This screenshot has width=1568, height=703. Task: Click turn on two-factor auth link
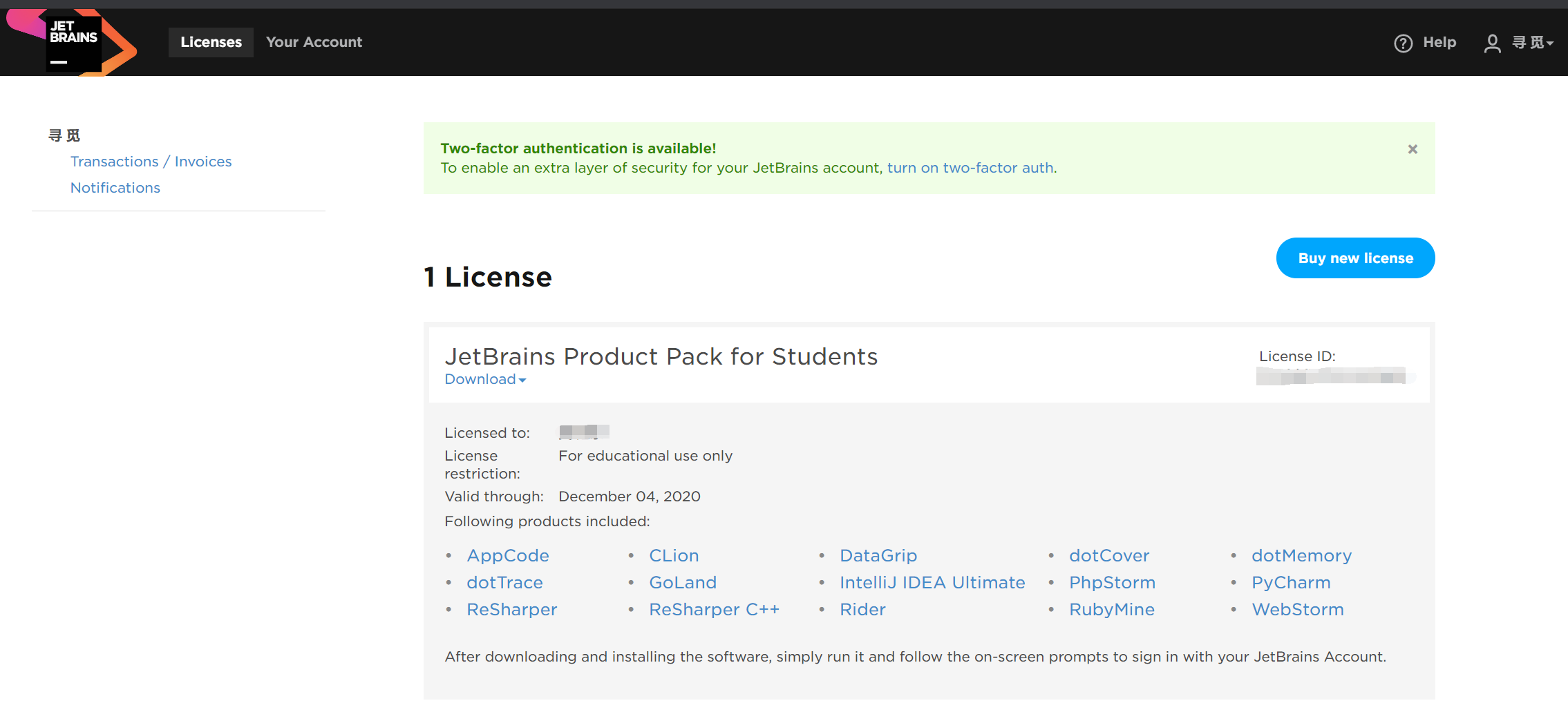pyautogui.click(x=970, y=168)
